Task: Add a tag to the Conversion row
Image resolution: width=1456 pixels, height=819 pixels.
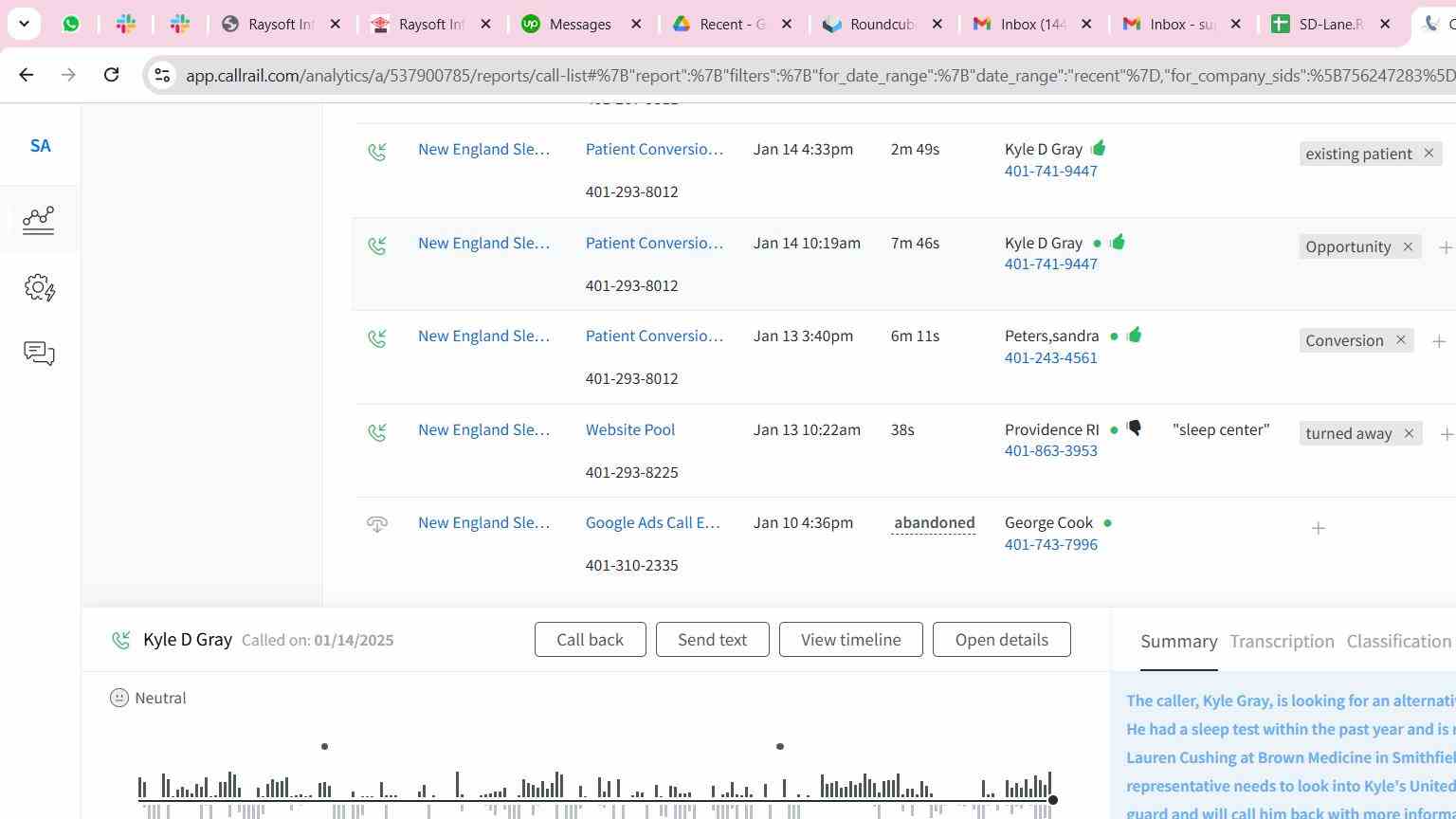Action: 1439,341
